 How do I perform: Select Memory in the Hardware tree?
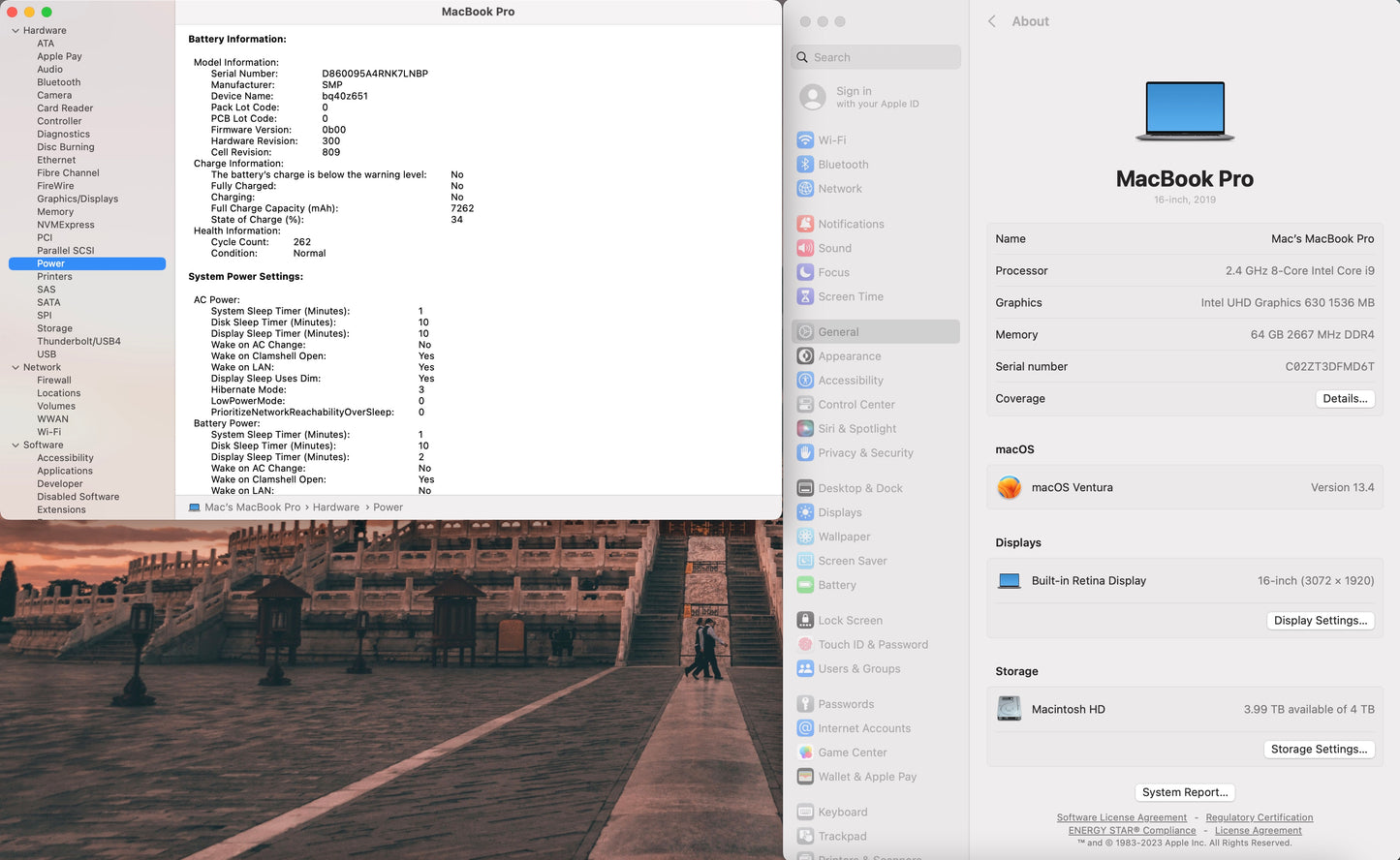point(55,212)
